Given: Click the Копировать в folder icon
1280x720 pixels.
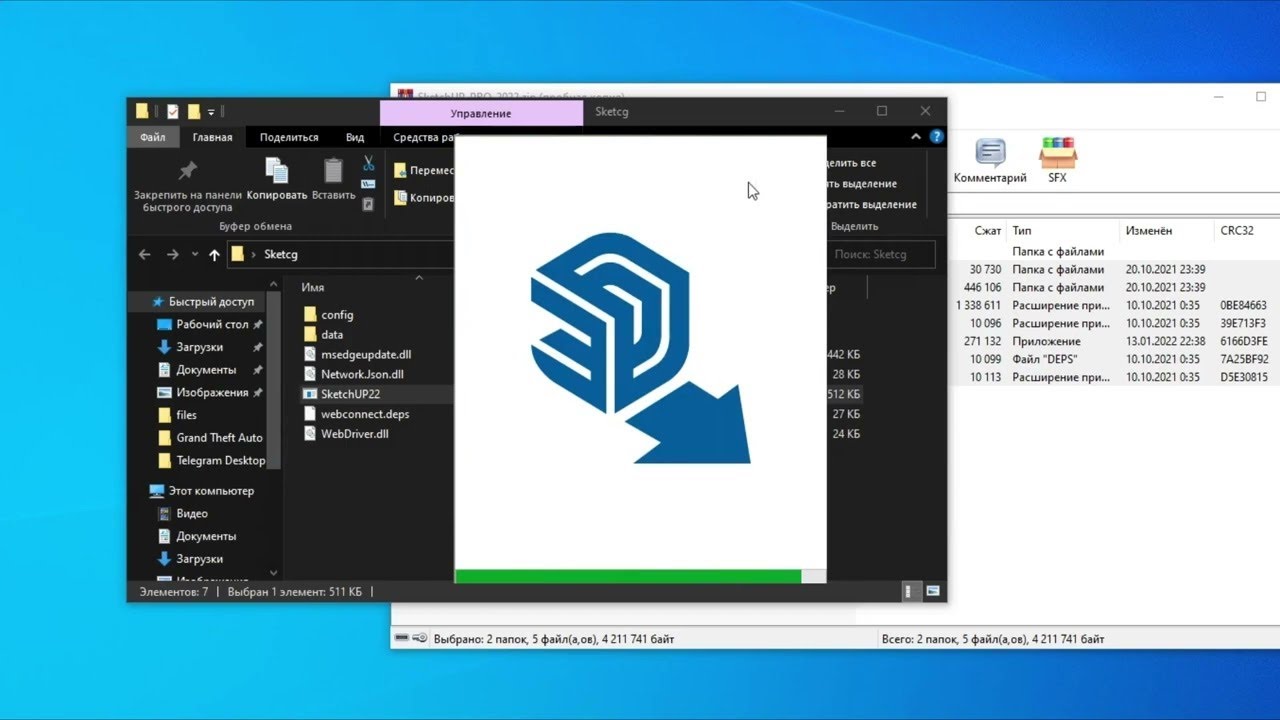Looking at the screenshot, I should click(400, 198).
